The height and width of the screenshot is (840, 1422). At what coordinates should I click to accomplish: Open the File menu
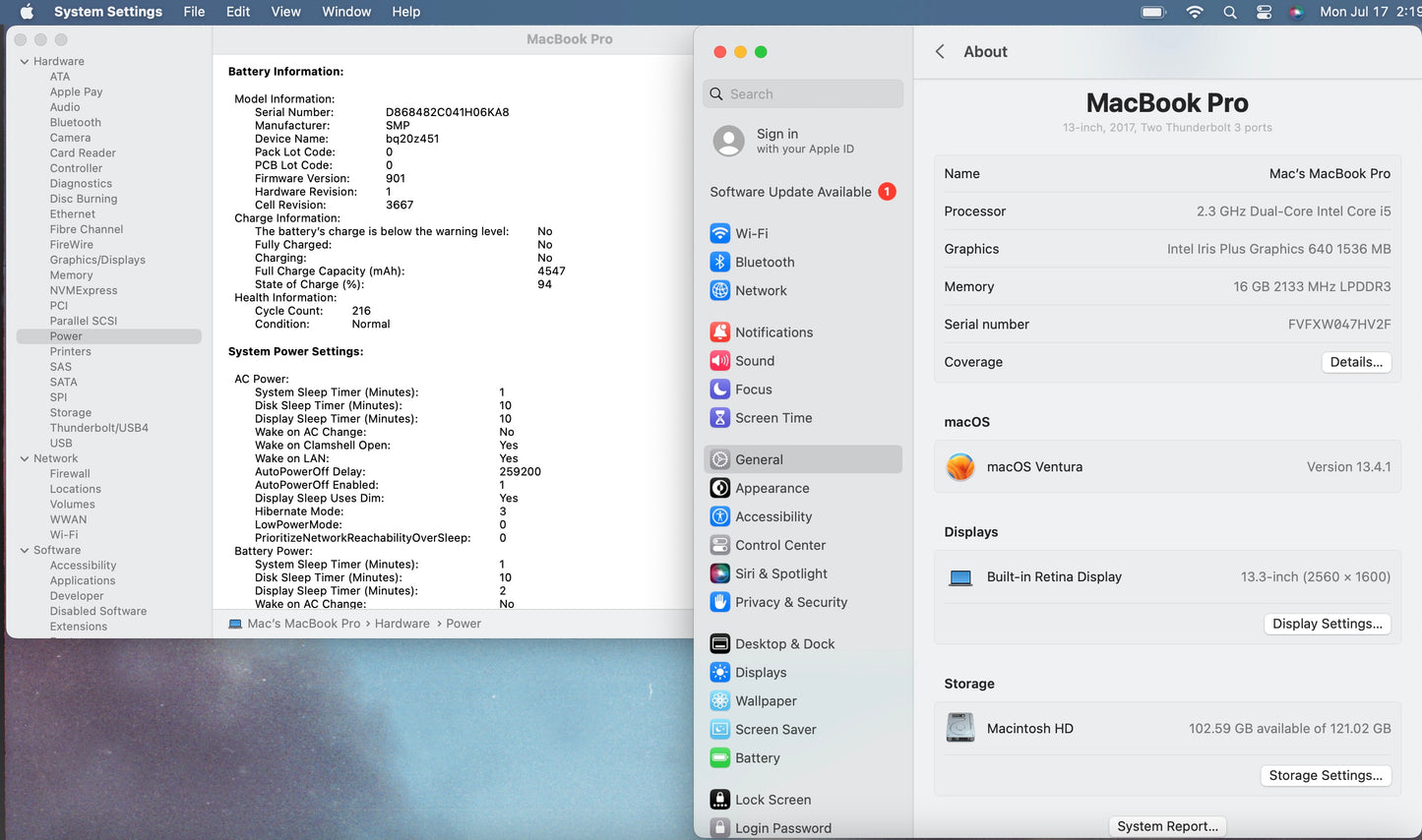194,12
